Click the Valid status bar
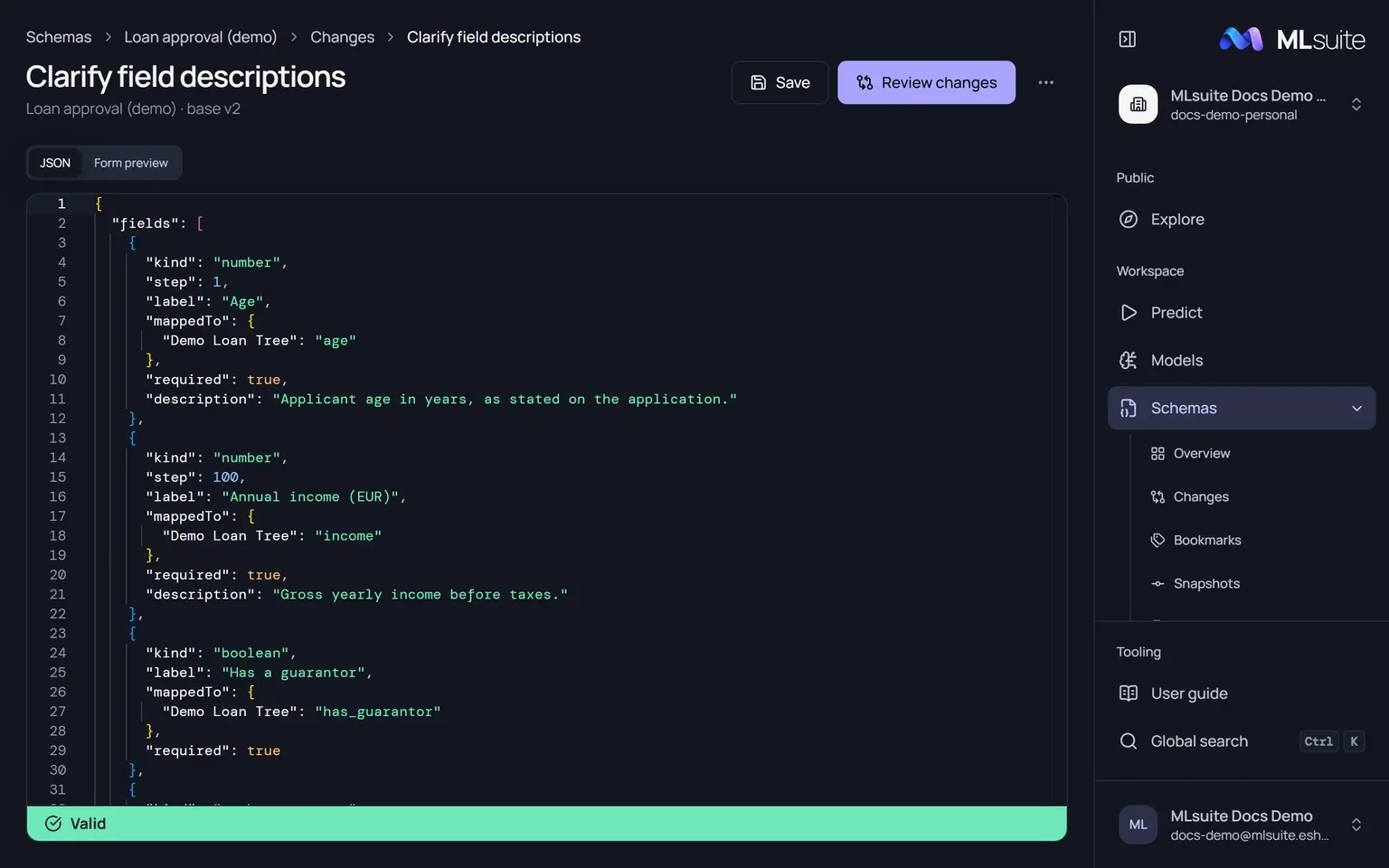The image size is (1389, 868). [x=546, y=824]
